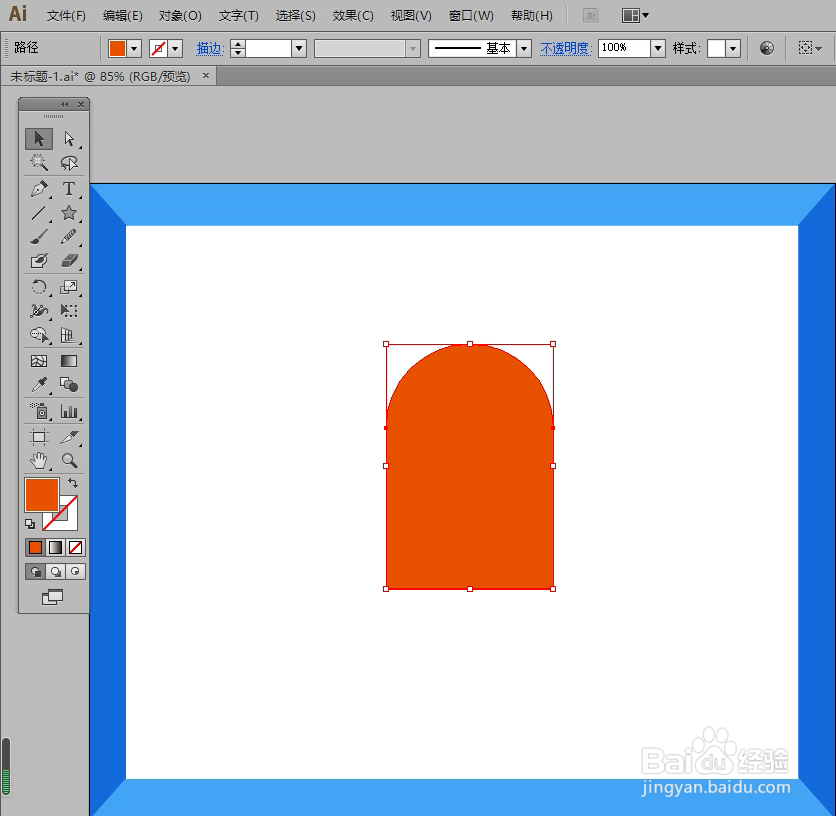
Task: Select the Free Transform tool
Action: pyautogui.click(x=69, y=310)
